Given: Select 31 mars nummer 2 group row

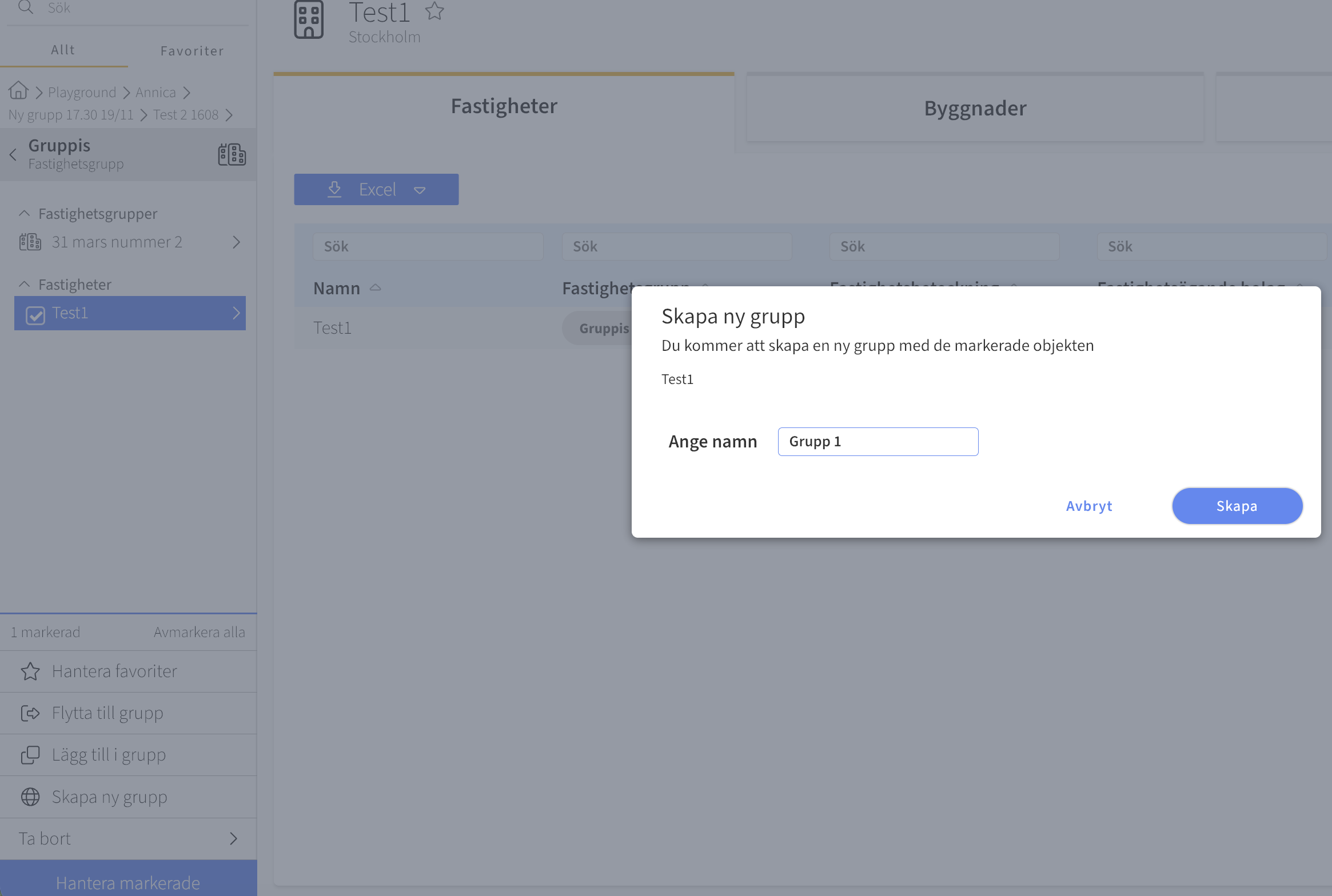Looking at the screenshot, I should 130,242.
